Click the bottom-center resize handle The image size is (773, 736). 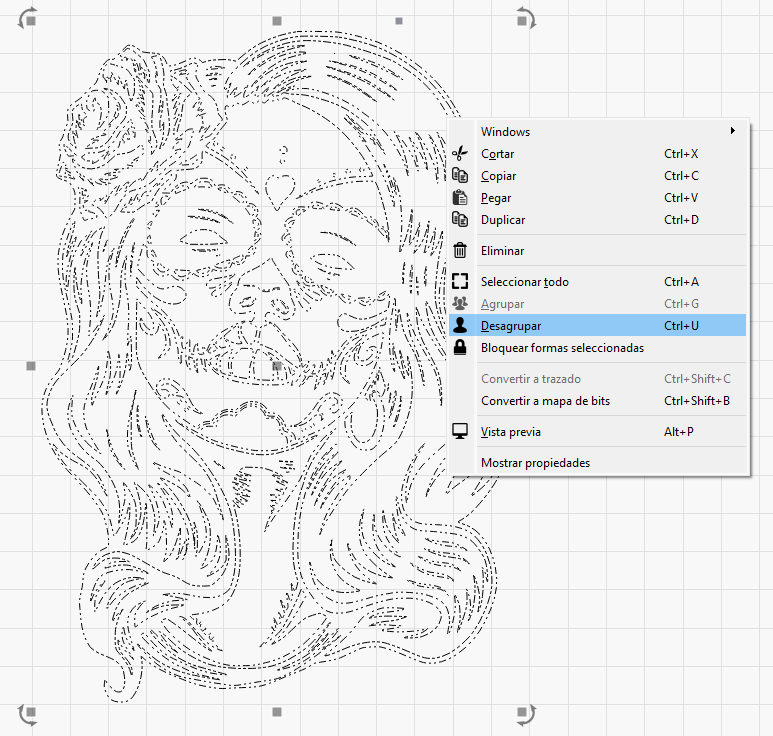tap(278, 712)
